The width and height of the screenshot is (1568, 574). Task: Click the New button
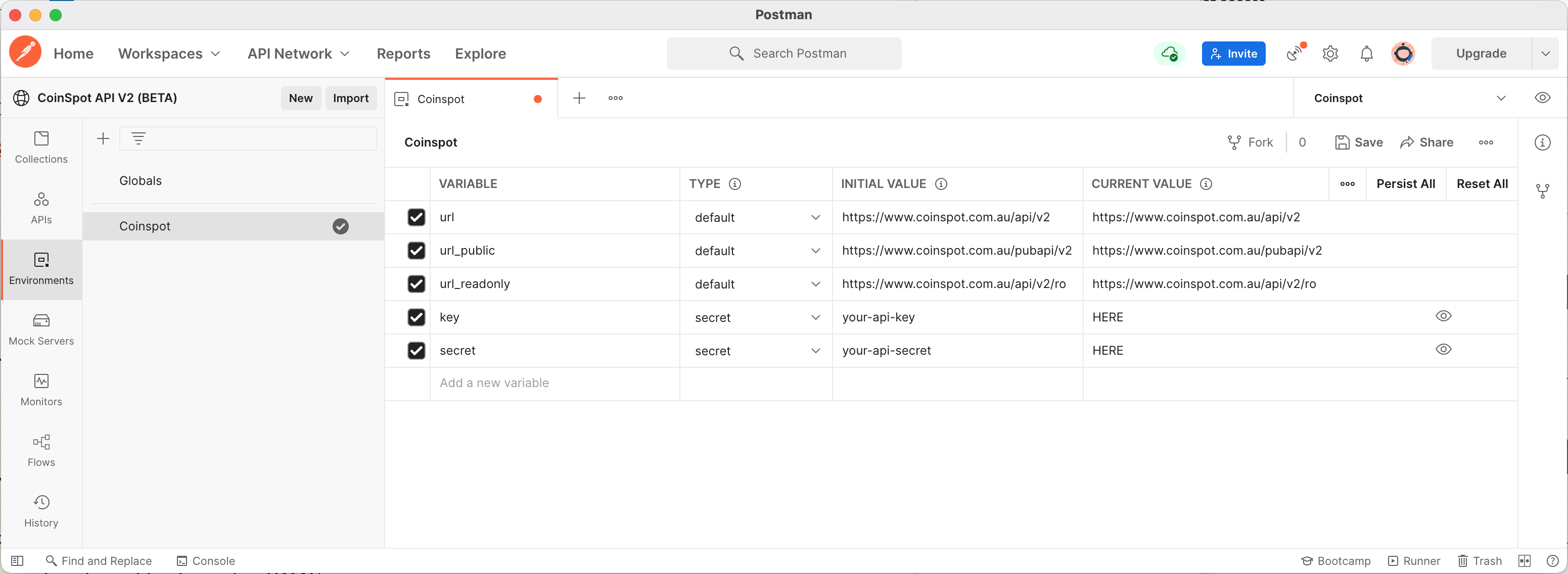pos(301,98)
